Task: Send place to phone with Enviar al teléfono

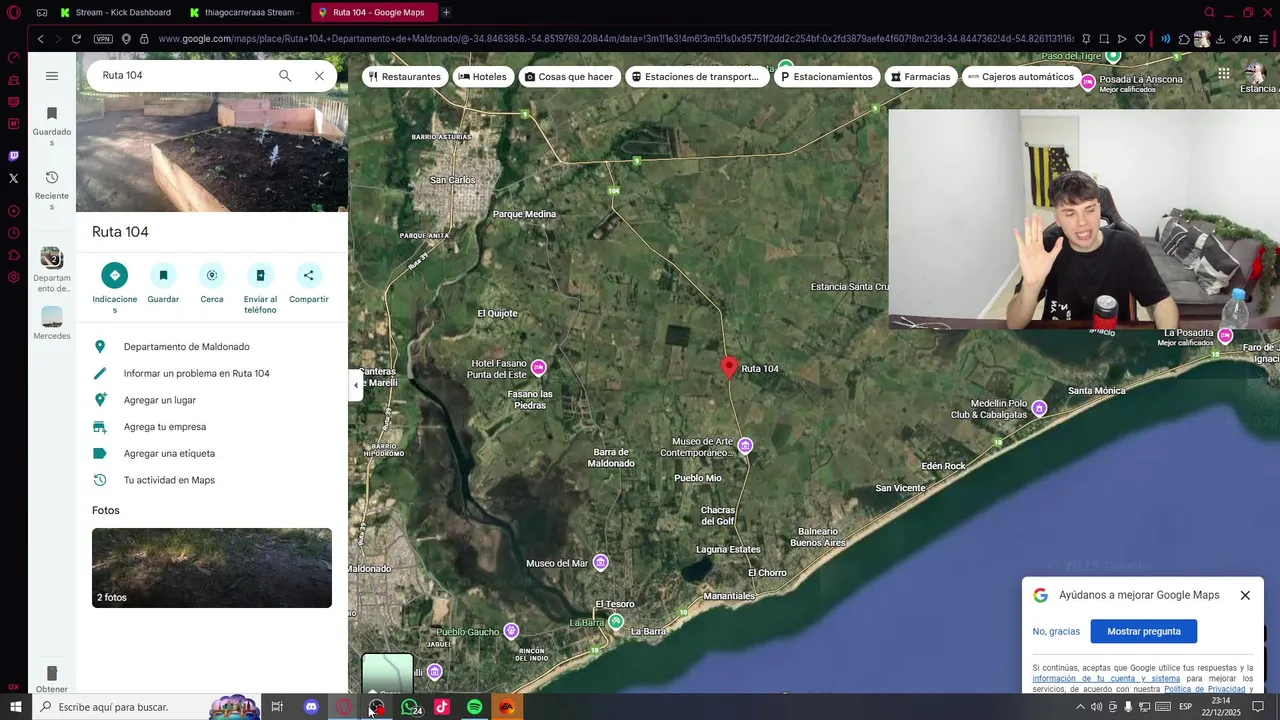Action: coord(260,275)
